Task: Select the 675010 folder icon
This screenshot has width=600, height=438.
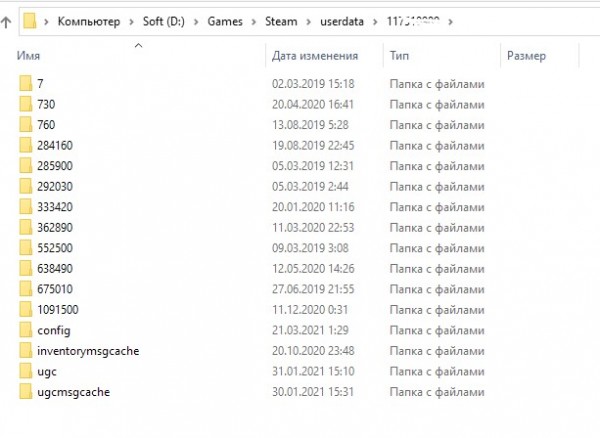Action: (26, 289)
